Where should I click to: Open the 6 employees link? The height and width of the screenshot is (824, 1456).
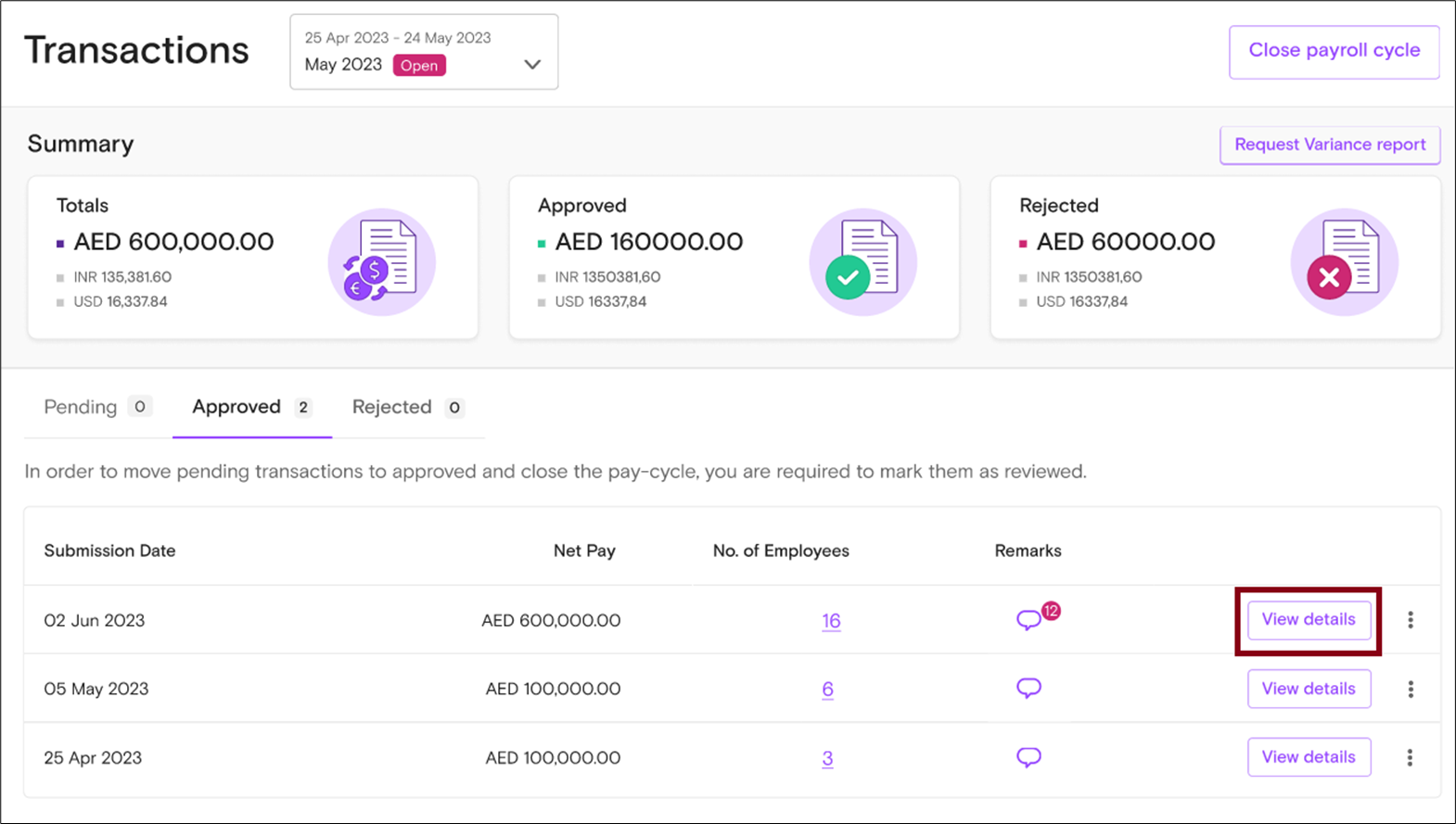(827, 690)
